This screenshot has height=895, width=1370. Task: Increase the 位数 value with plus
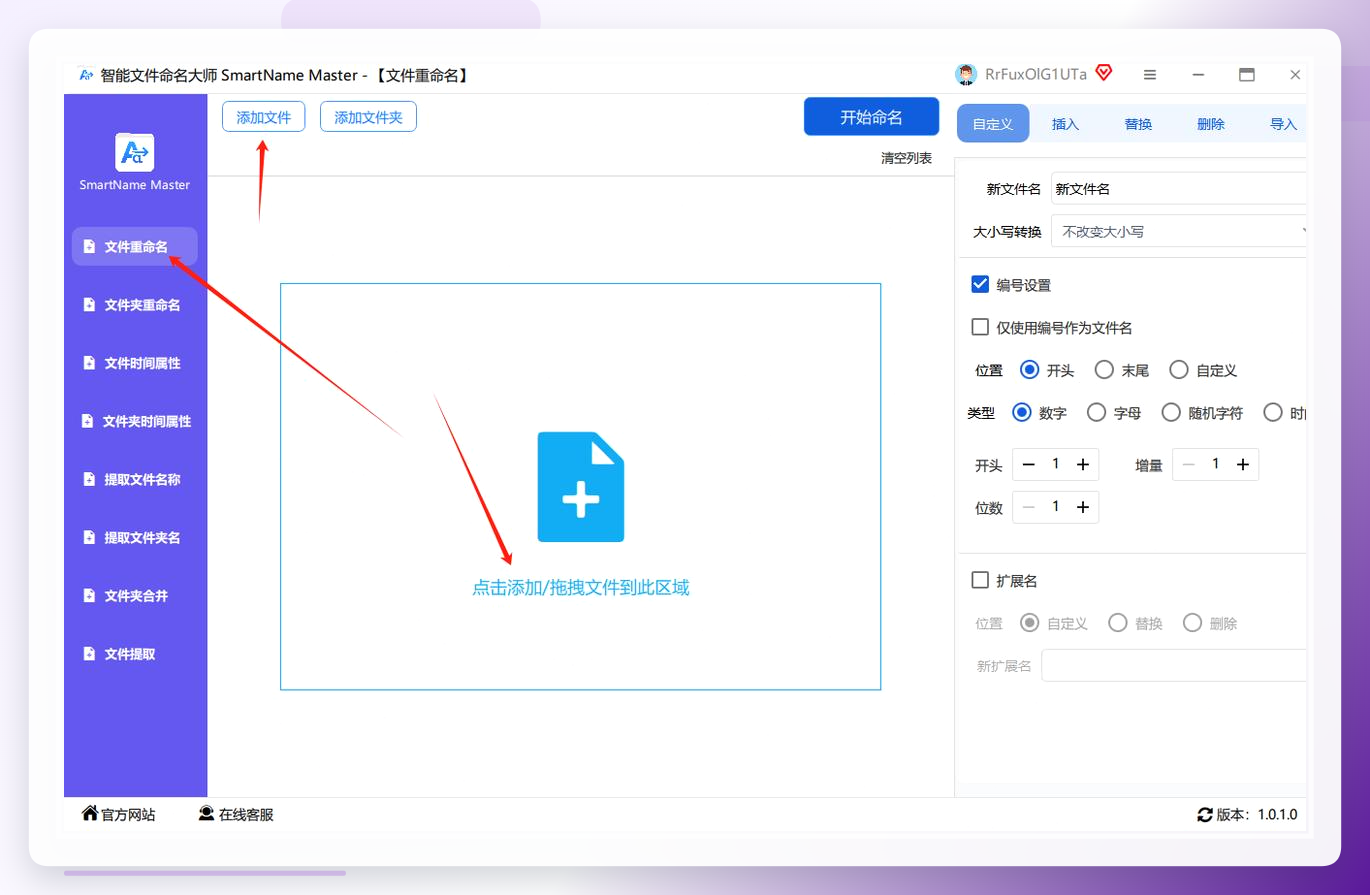click(x=1082, y=507)
